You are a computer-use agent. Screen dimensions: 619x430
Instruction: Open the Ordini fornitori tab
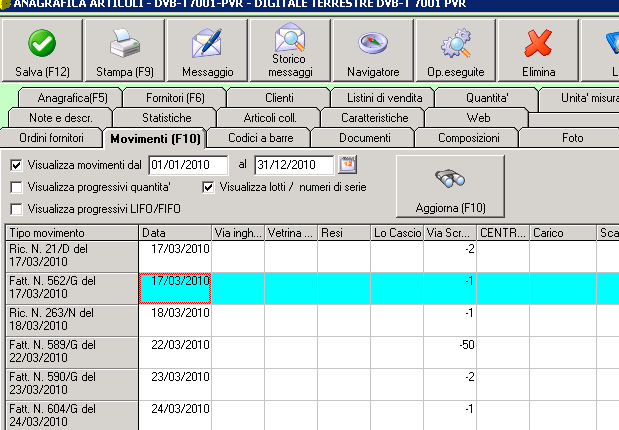(x=51, y=138)
